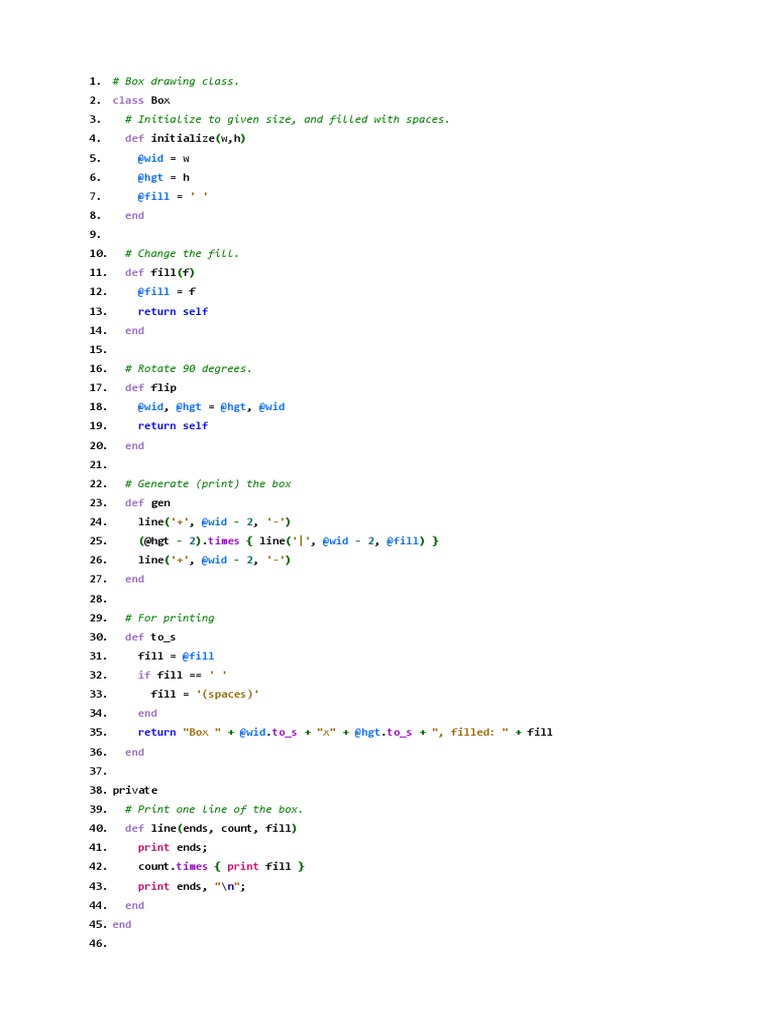This screenshot has width=768, height=1024.
Task: Click the comment '# Generate (print) the box'
Action: (208, 483)
